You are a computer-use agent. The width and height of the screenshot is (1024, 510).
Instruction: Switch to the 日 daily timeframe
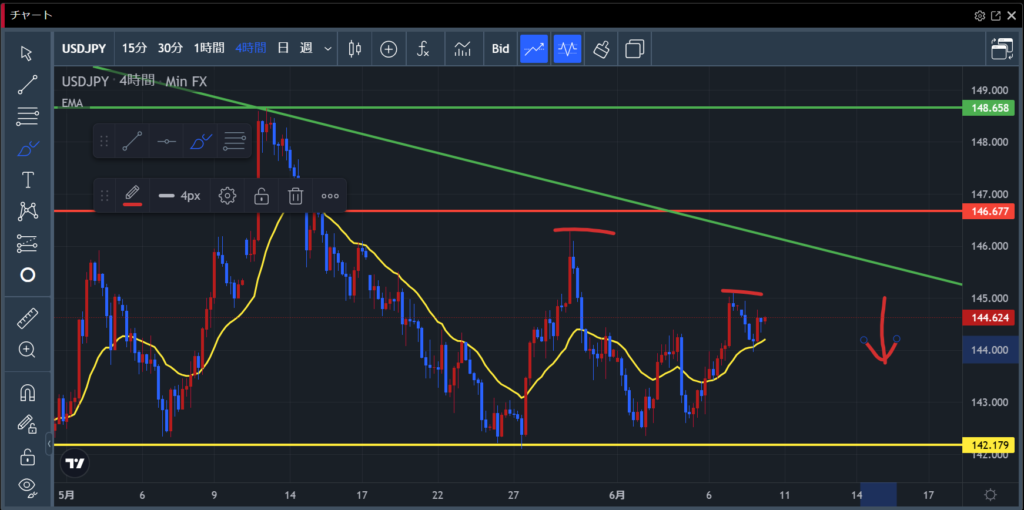(283, 48)
